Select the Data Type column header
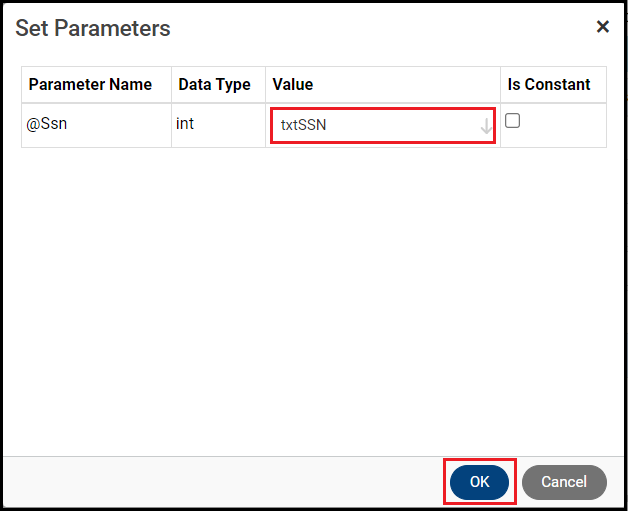The height and width of the screenshot is (511, 628). [x=214, y=85]
